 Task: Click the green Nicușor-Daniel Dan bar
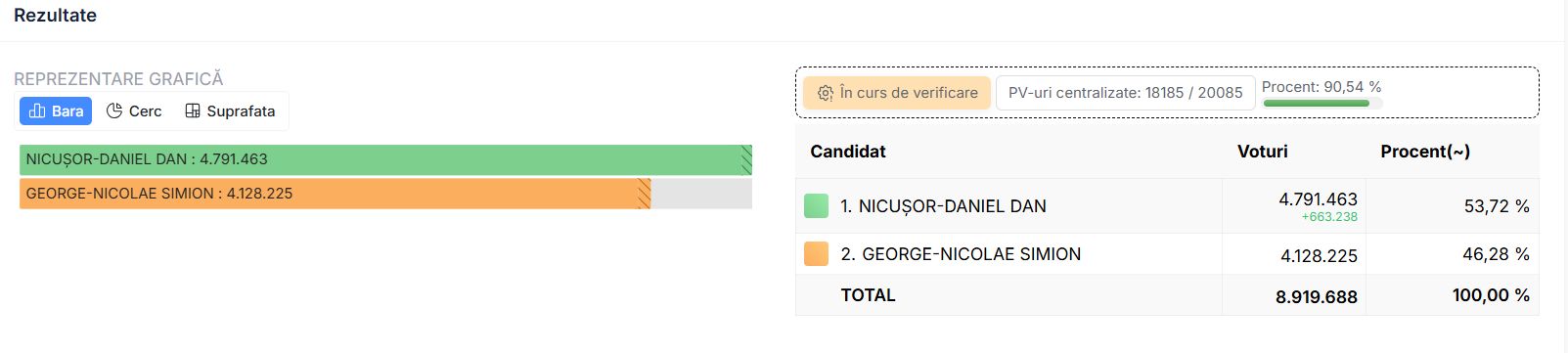[x=385, y=159]
